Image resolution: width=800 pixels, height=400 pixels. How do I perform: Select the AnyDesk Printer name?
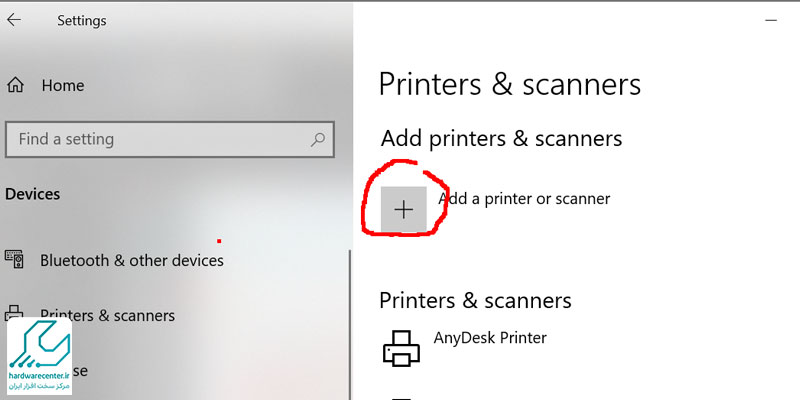490,338
